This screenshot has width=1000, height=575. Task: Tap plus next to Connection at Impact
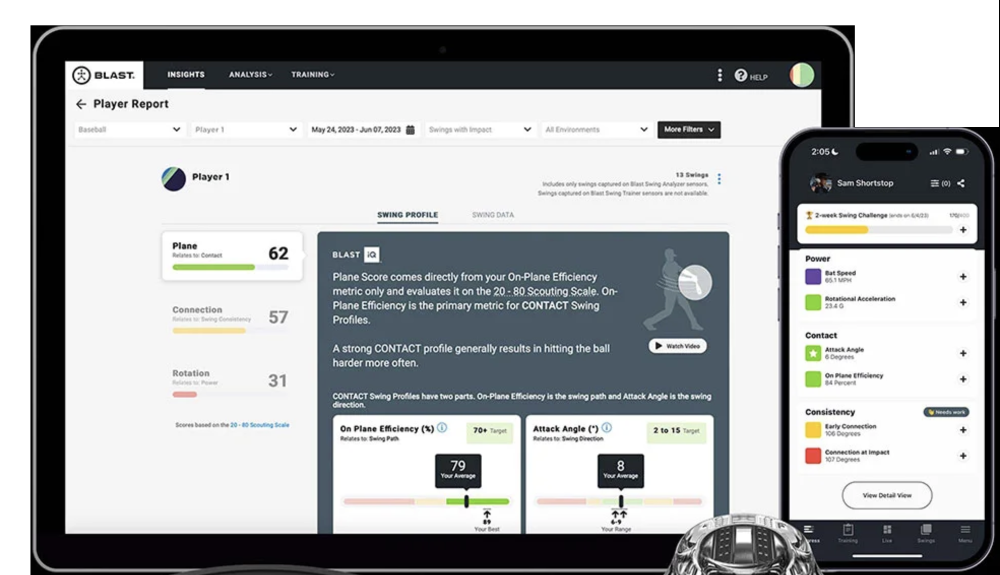(963, 456)
